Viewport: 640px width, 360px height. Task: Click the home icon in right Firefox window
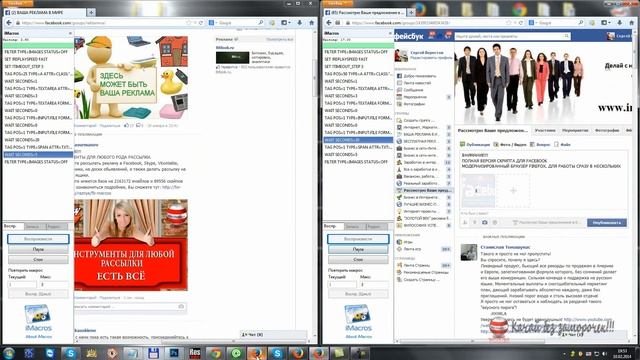(x=631, y=23)
